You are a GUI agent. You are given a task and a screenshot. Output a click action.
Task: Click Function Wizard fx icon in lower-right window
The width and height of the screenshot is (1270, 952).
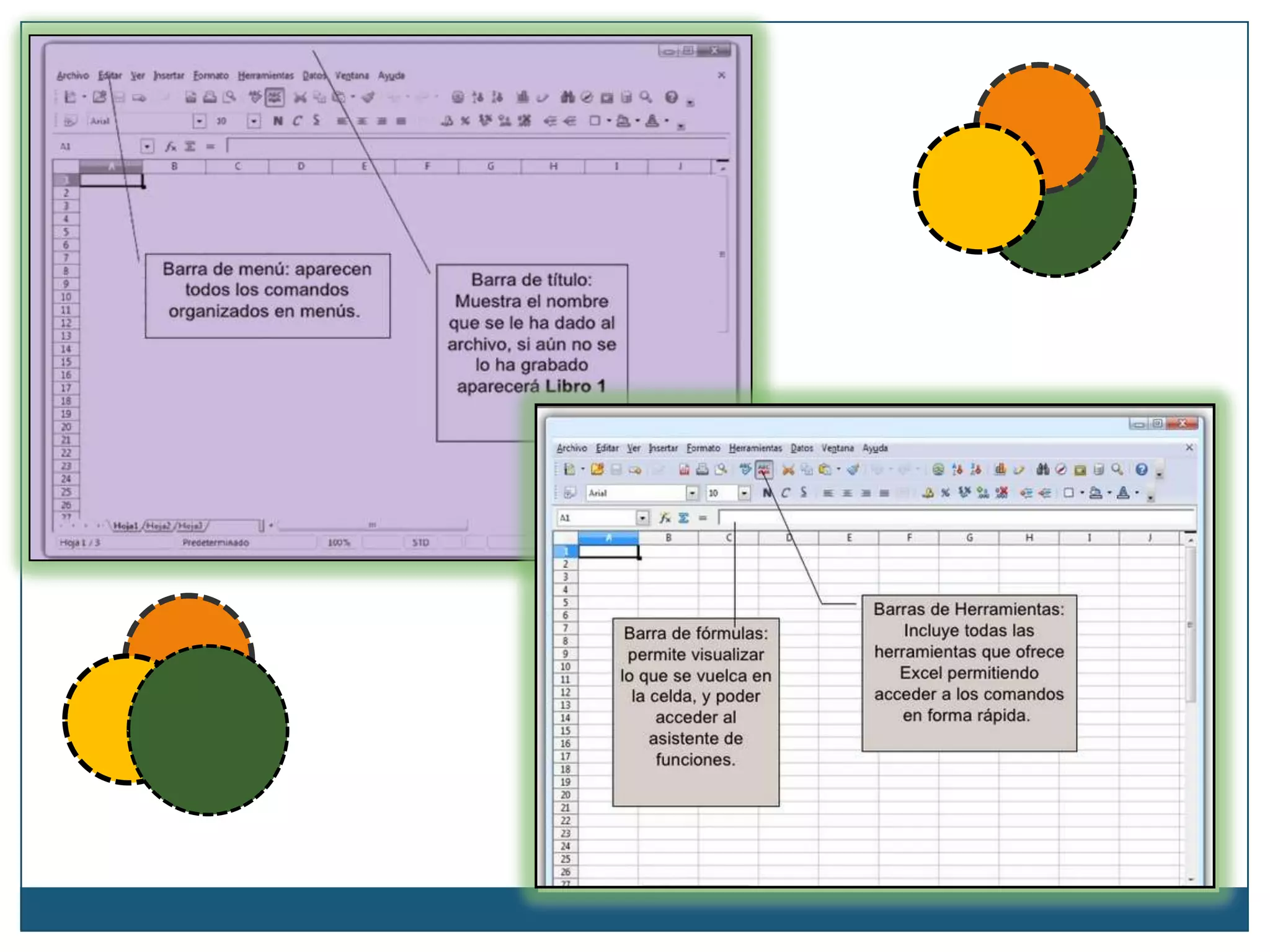click(x=665, y=518)
